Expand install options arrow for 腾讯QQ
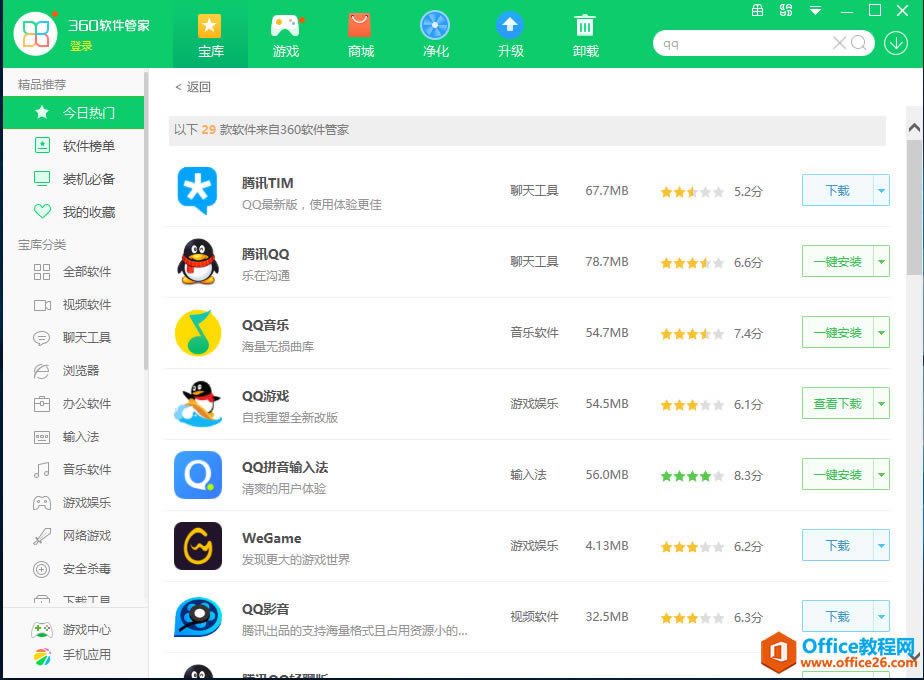This screenshot has width=924, height=680. tap(882, 261)
